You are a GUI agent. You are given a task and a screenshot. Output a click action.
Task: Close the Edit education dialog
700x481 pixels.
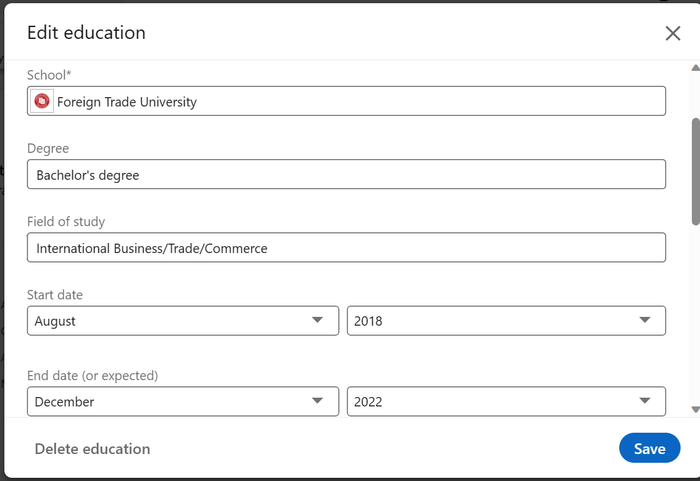(673, 33)
